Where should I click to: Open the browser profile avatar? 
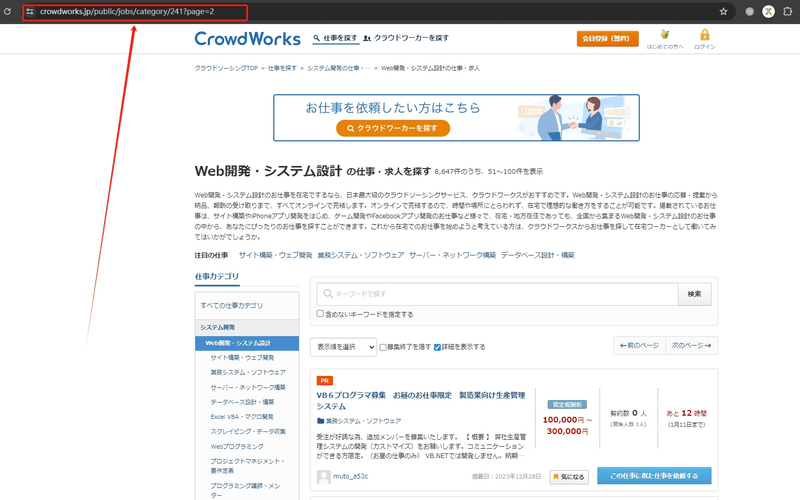coord(768,11)
